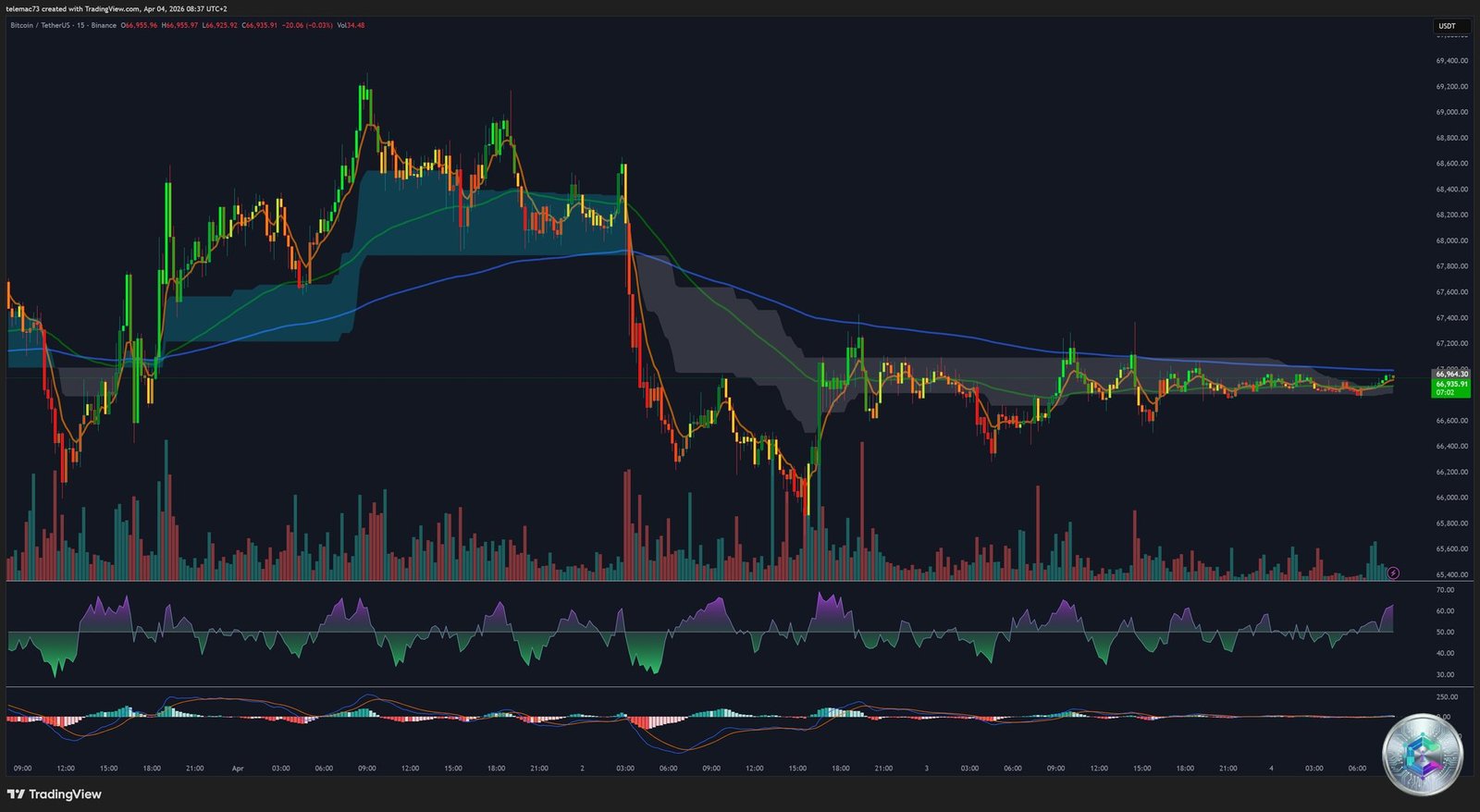Viewport: 1480px width, 812px height.
Task: Click the header text 'telemac73 created with TradingView.com'
Action: pyautogui.click(x=72, y=8)
